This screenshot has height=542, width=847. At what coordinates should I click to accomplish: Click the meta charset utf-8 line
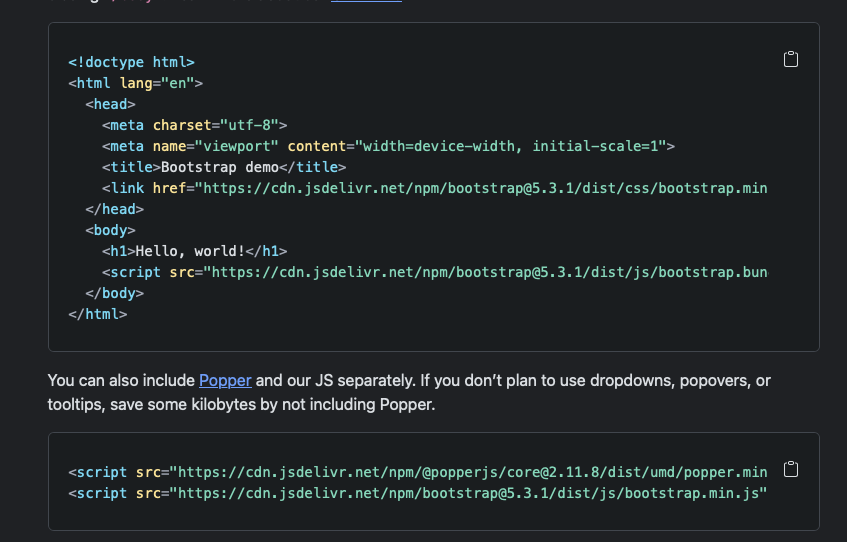pos(194,125)
